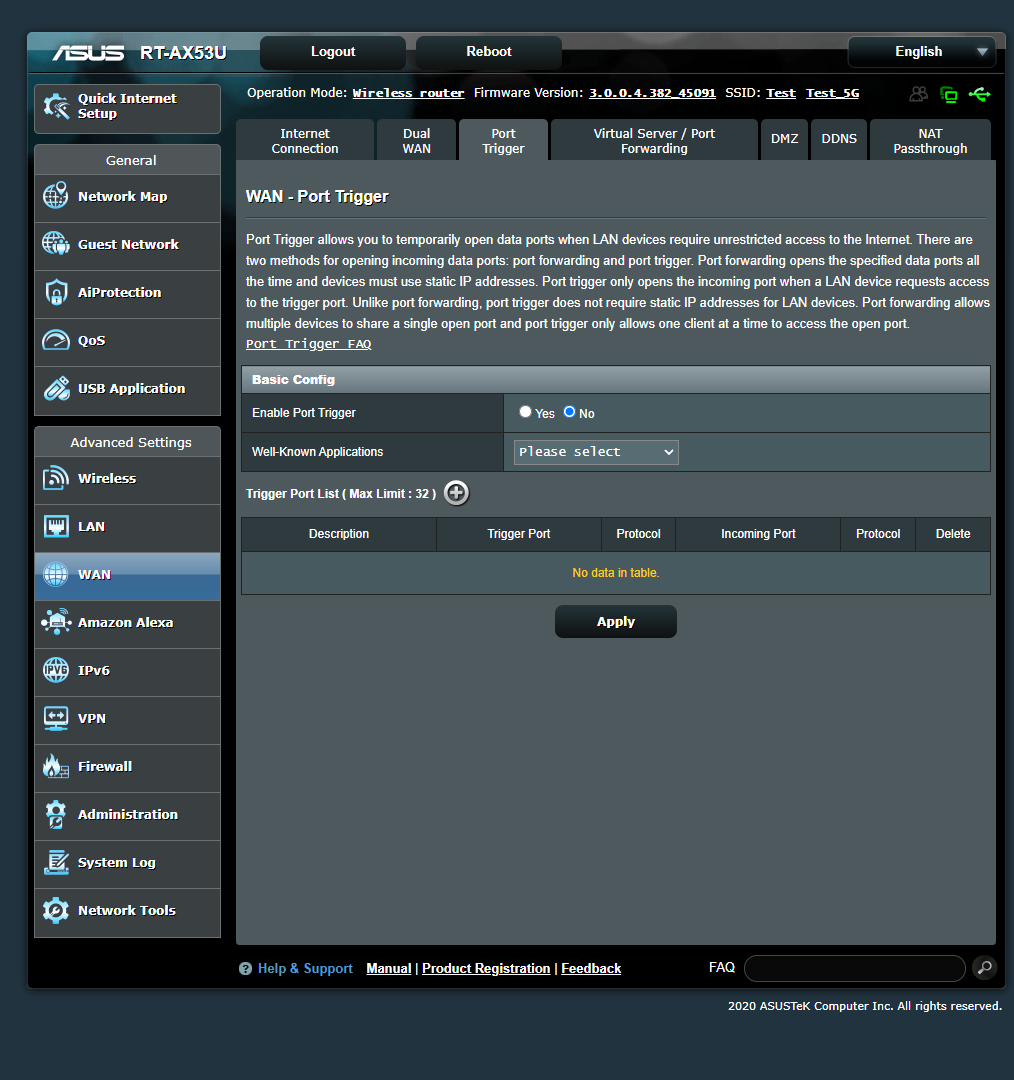Open the Feedback link
This screenshot has width=1014, height=1080.
[591, 968]
